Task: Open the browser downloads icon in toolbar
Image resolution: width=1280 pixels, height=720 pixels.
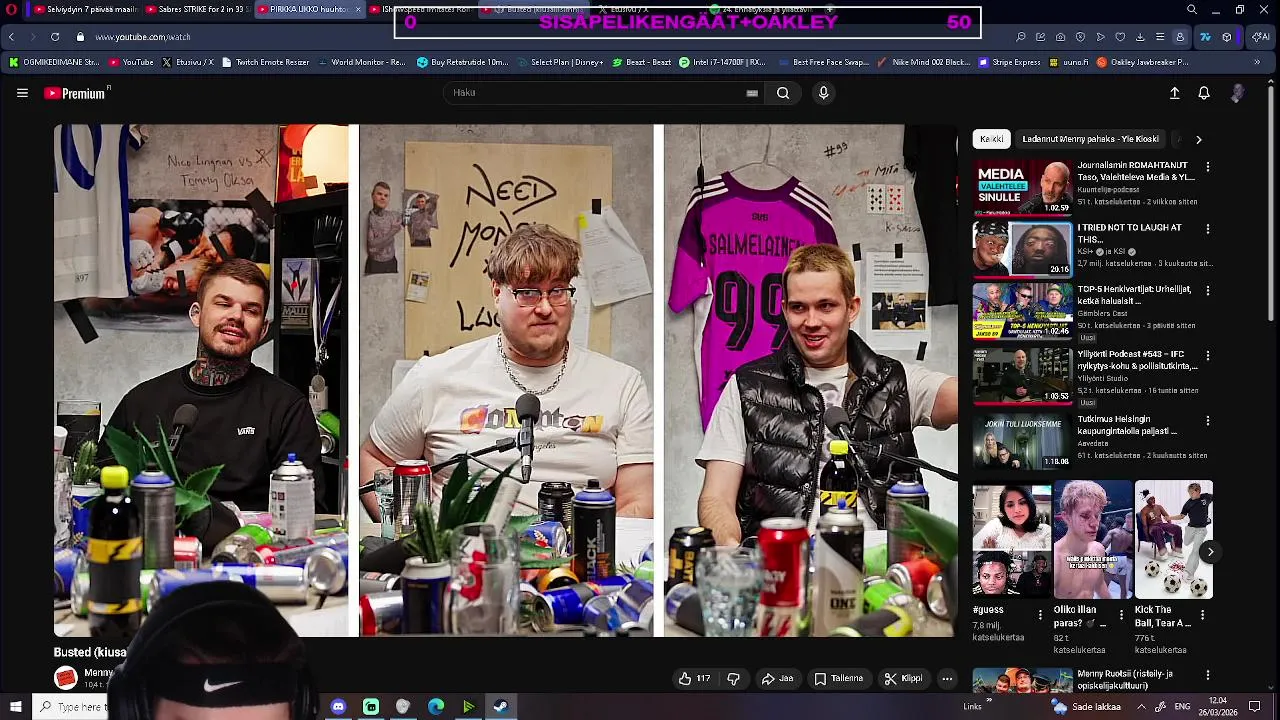Action: pyautogui.click(x=1140, y=37)
